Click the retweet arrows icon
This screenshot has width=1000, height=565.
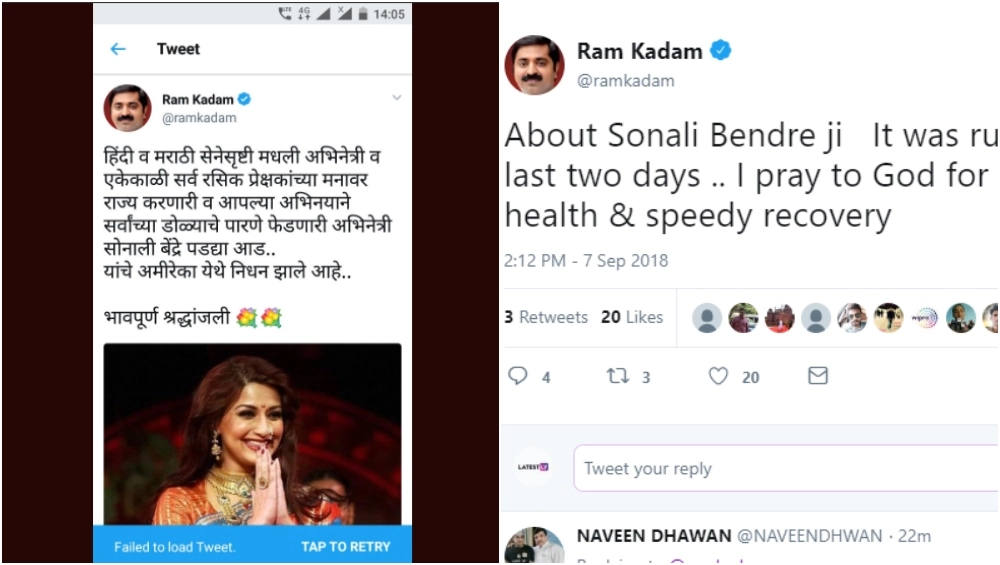[617, 376]
